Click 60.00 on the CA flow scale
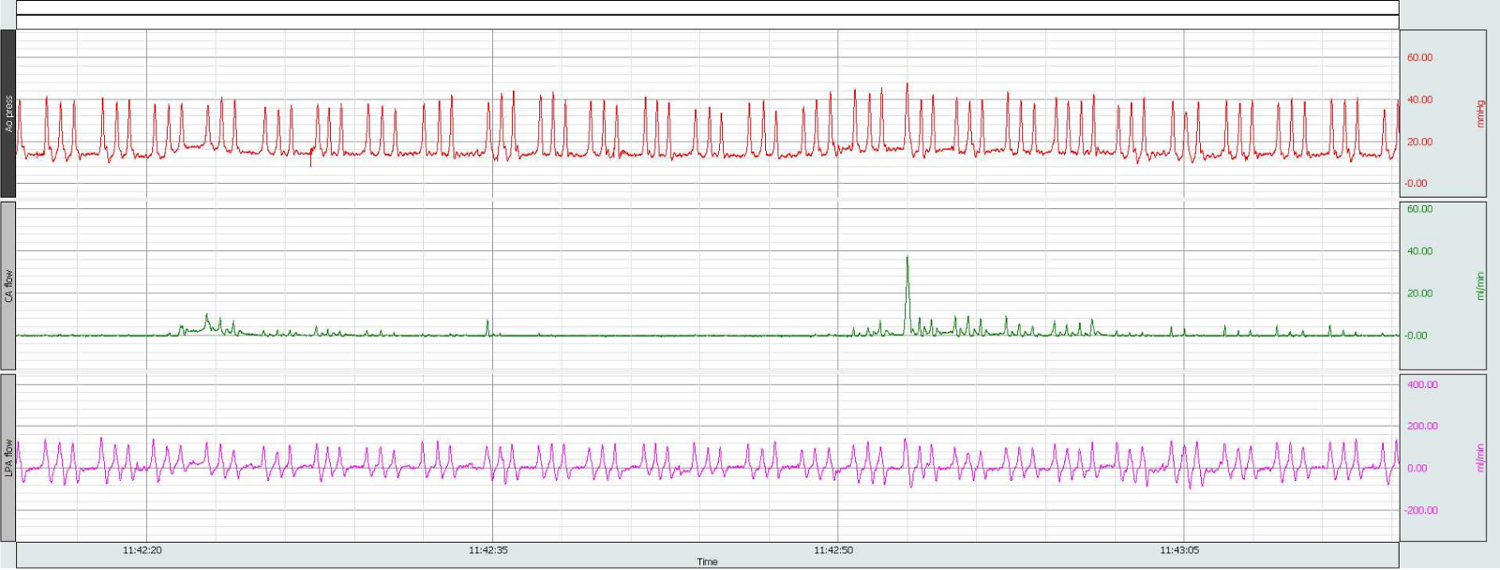The height and width of the screenshot is (570, 1500). click(x=1420, y=209)
